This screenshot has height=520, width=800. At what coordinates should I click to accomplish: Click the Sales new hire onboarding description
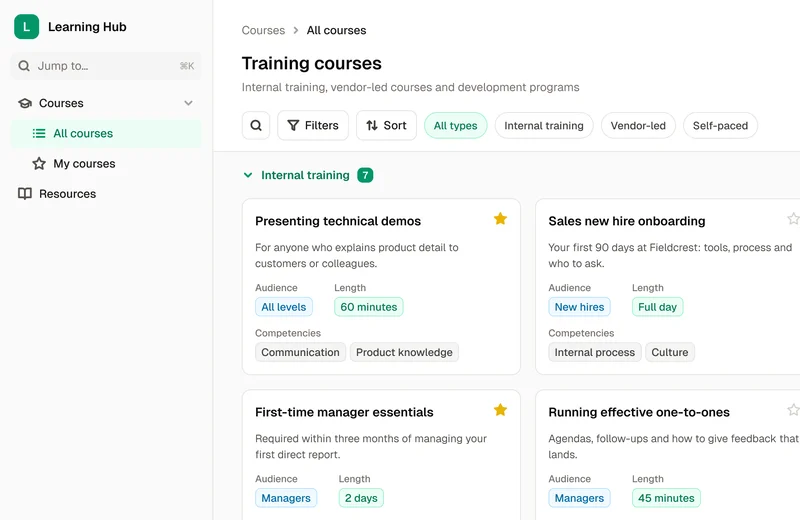(670, 255)
